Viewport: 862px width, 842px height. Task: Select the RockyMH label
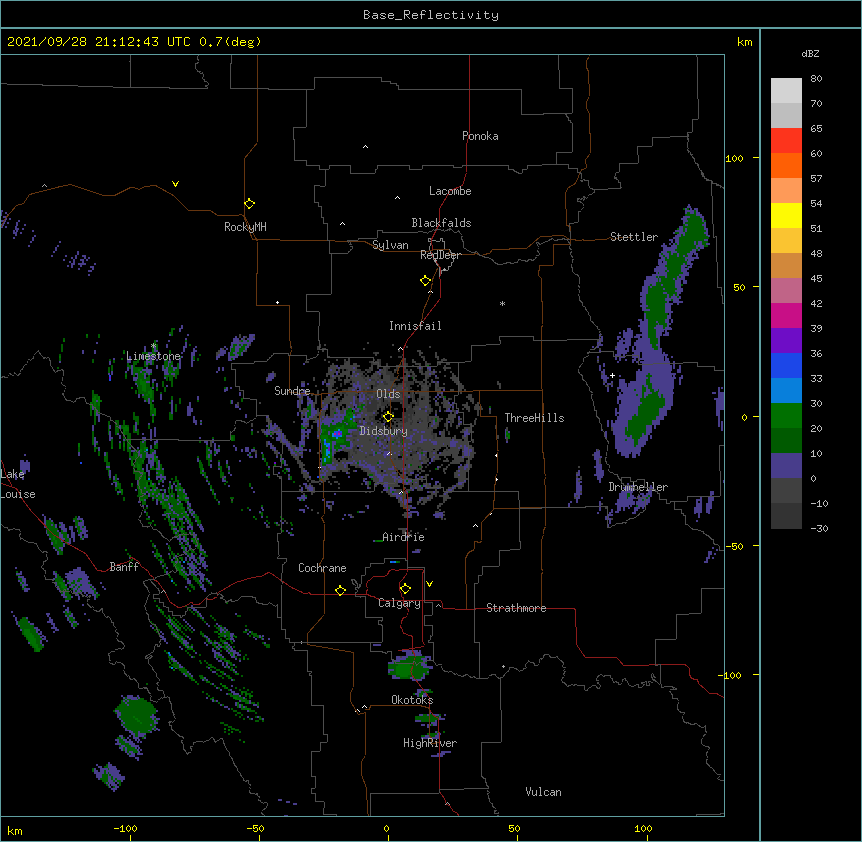(x=245, y=227)
